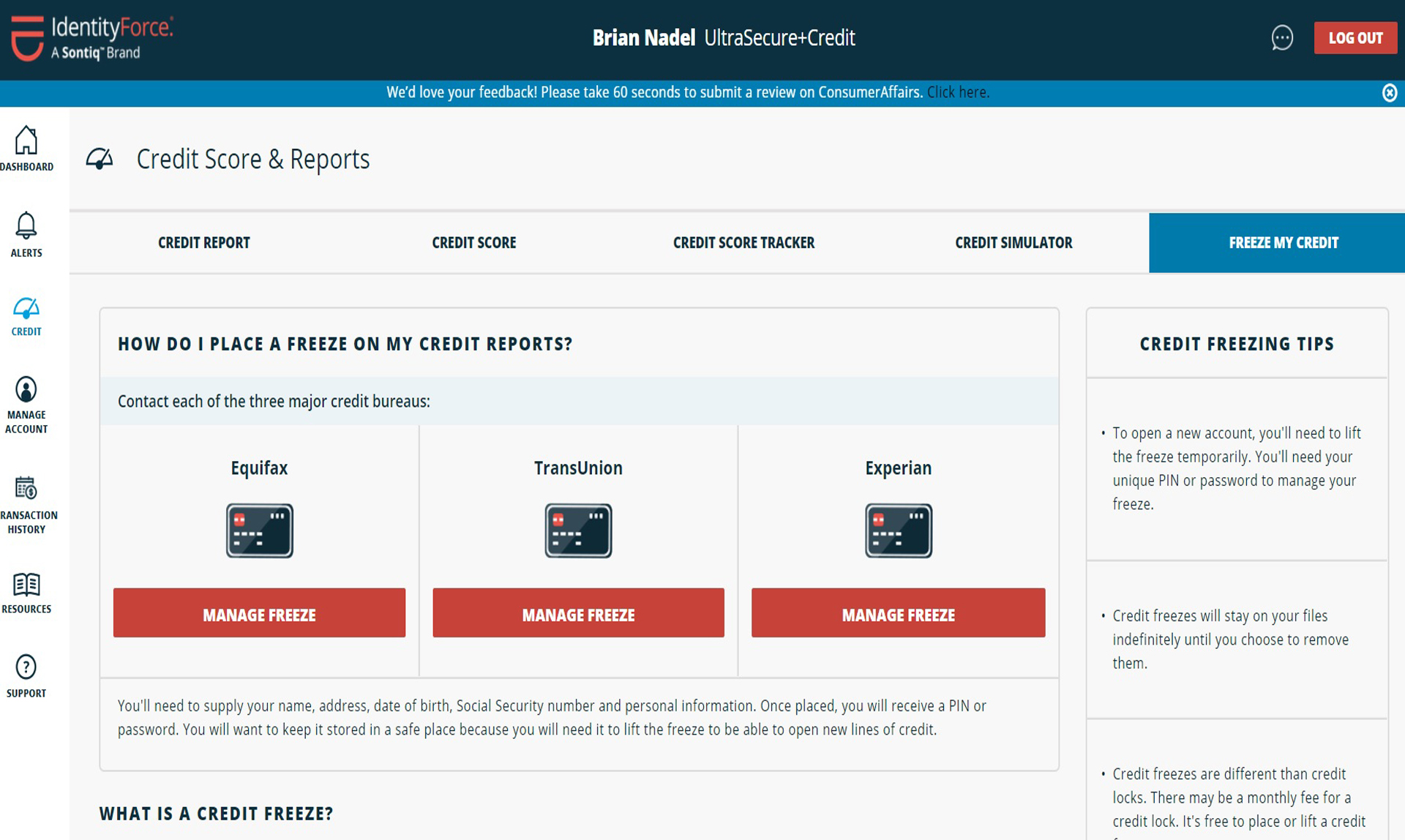Click the IdentityForce logo
This screenshot has width=1405, height=840.
(x=92, y=38)
